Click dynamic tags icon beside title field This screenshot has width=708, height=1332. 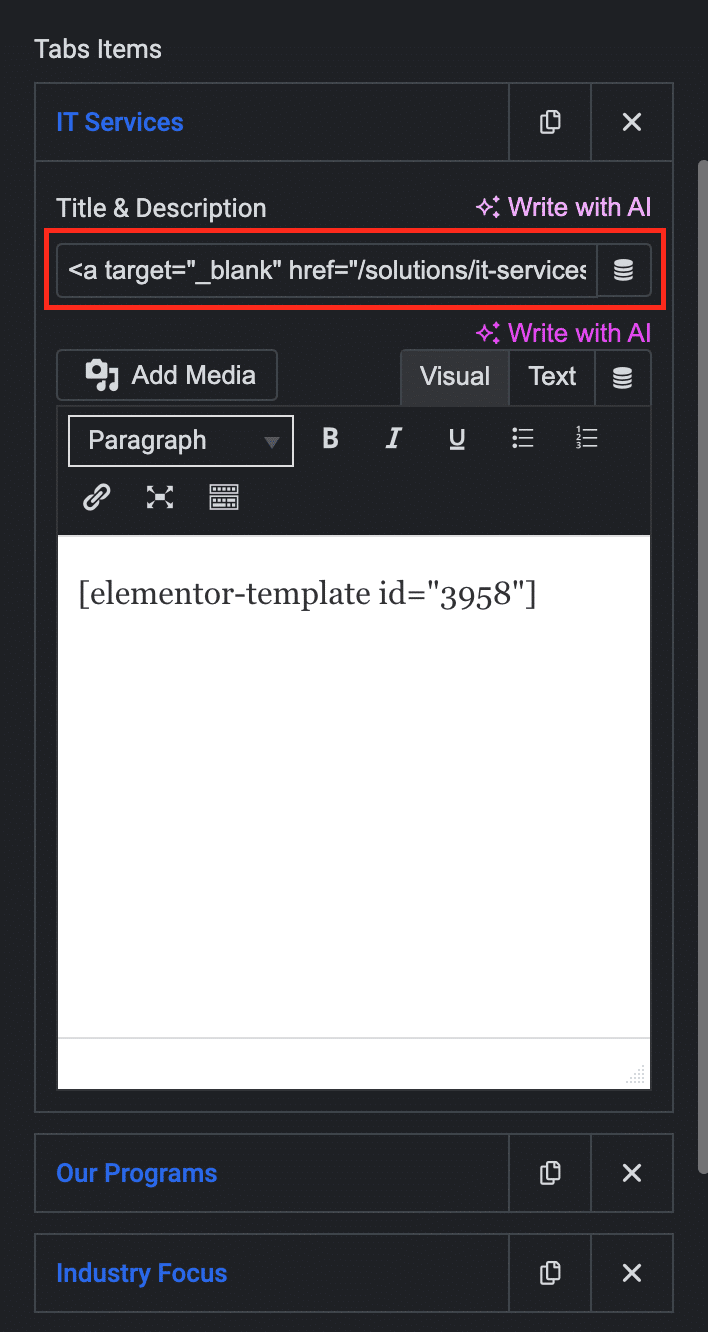point(623,271)
